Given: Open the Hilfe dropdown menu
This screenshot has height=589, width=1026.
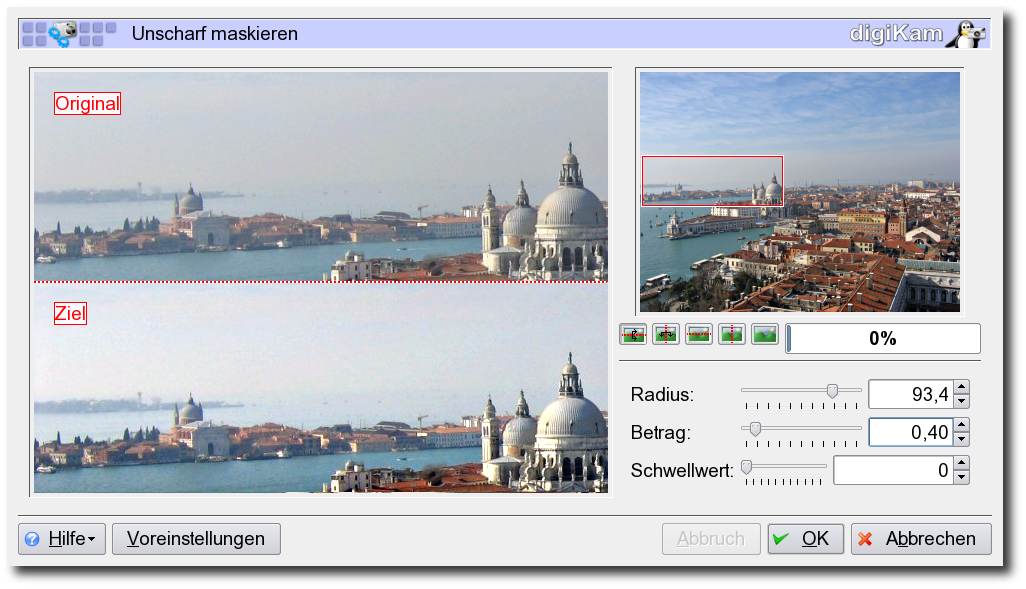Looking at the screenshot, I should click(62, 539).
